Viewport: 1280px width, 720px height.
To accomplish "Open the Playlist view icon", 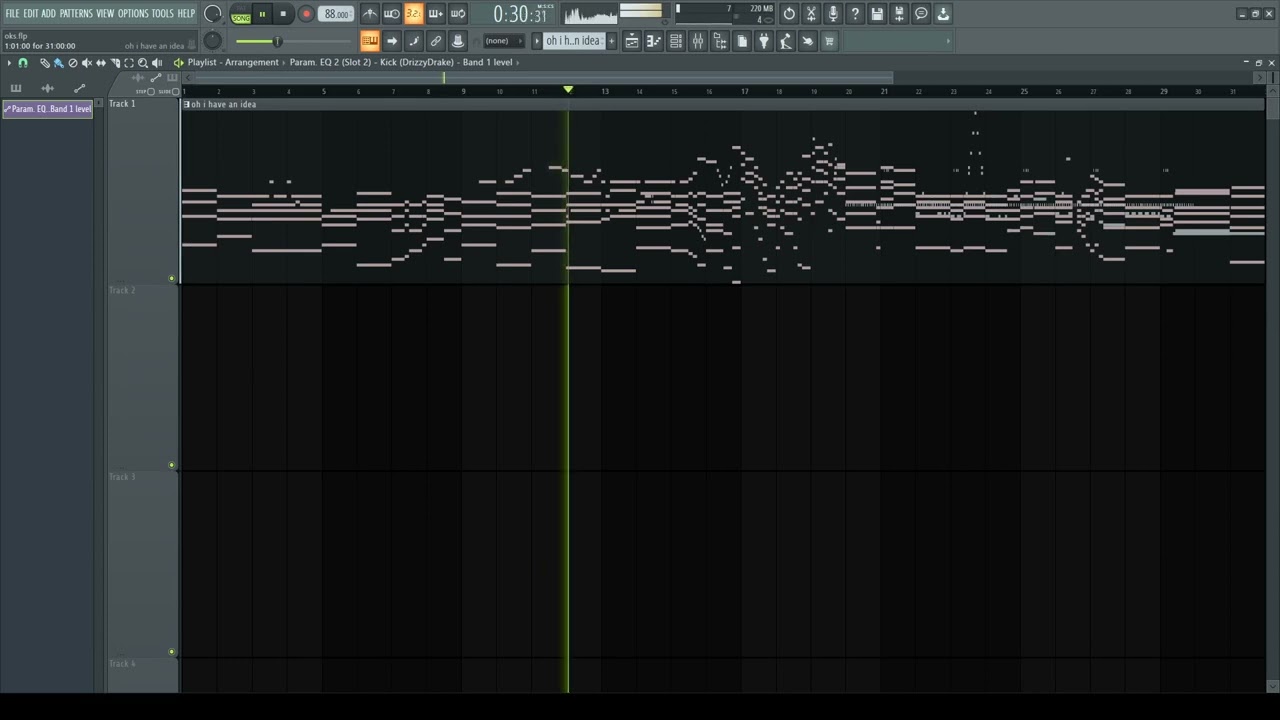I will click(x=632, y=41).
